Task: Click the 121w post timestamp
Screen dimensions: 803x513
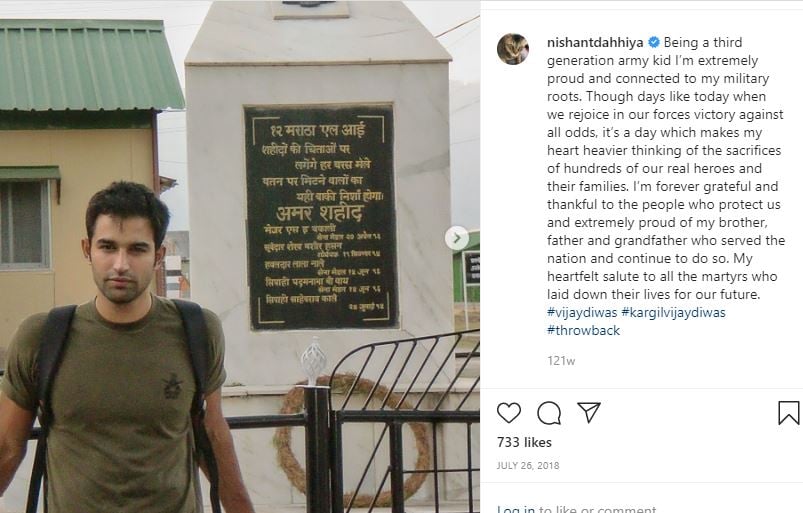Action: pos(561,360)
